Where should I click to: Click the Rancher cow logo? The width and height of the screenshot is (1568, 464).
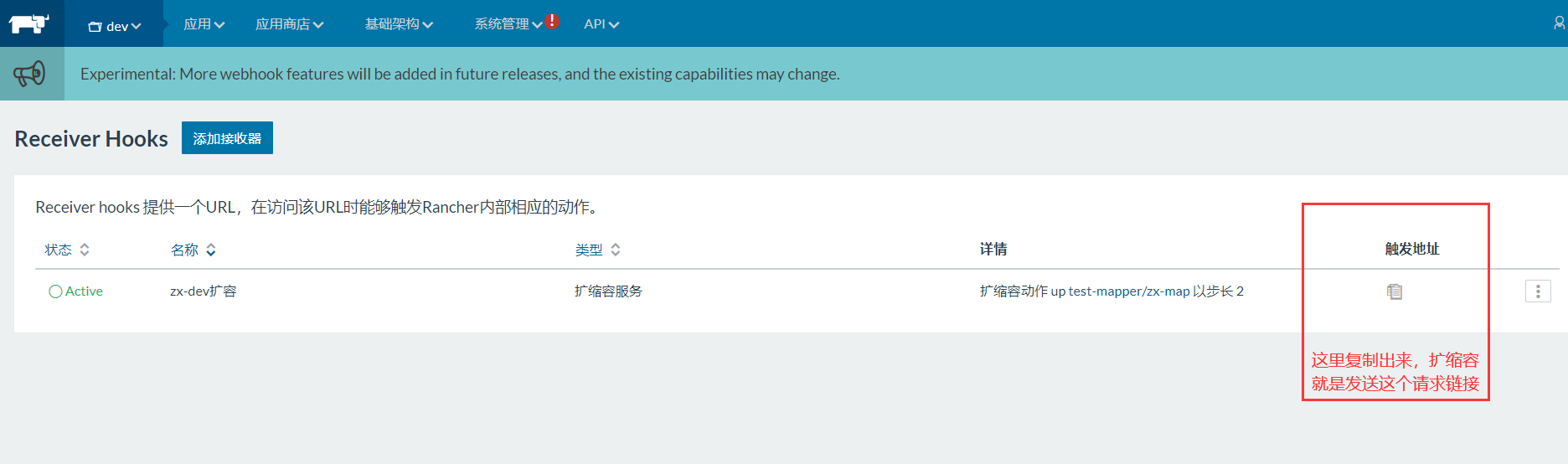click(x=29, y=23)
